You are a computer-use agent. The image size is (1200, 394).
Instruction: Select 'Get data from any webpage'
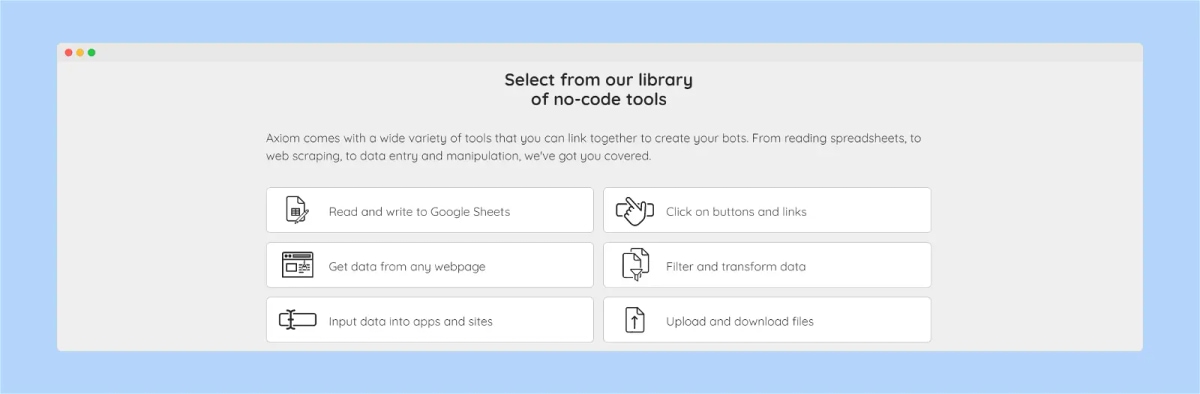pyautogui.click(x=430, y=265)
